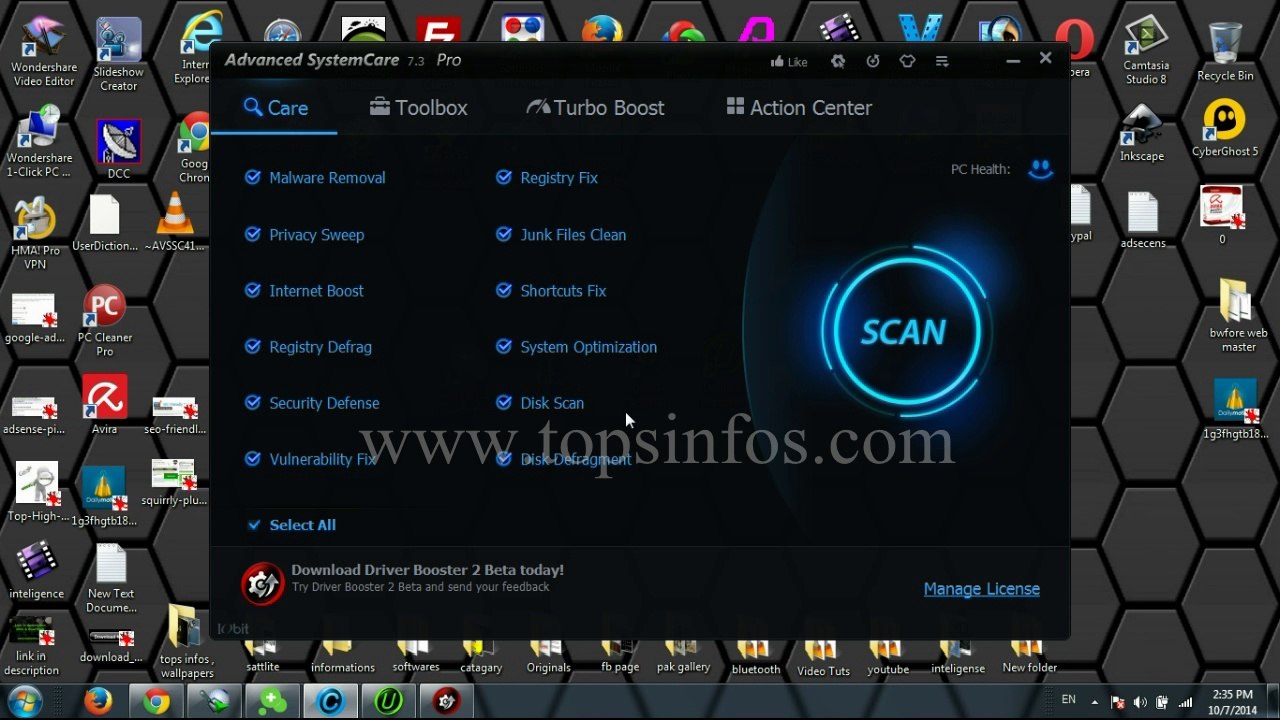Toggle the Select All checkbox
The height and width of the screenshot is (720, 1280).
pos(254,525)
